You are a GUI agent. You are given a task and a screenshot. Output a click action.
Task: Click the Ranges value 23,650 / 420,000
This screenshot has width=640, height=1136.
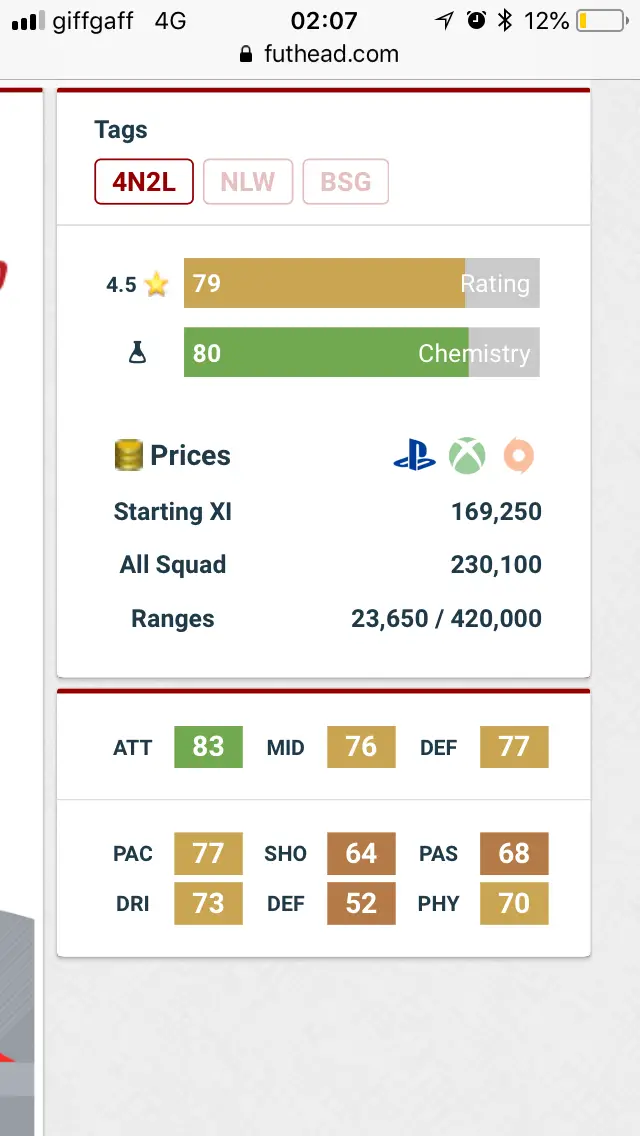tap(446, 619)
